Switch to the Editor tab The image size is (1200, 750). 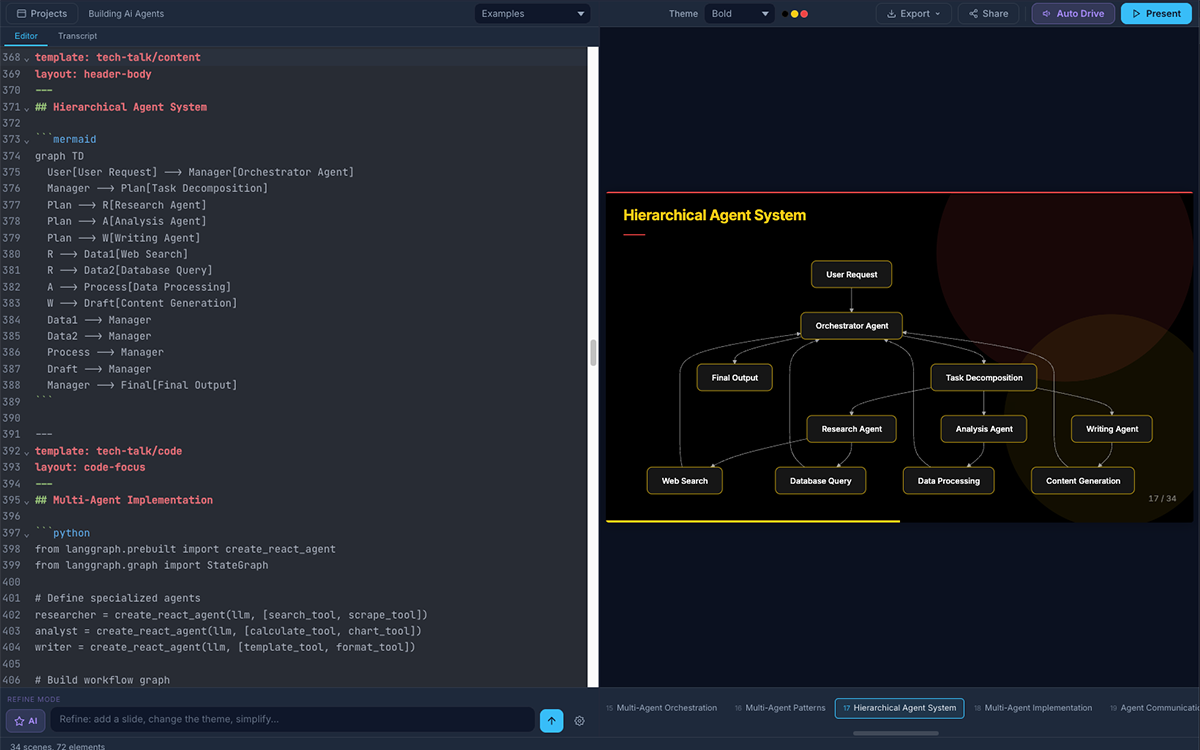26,36
